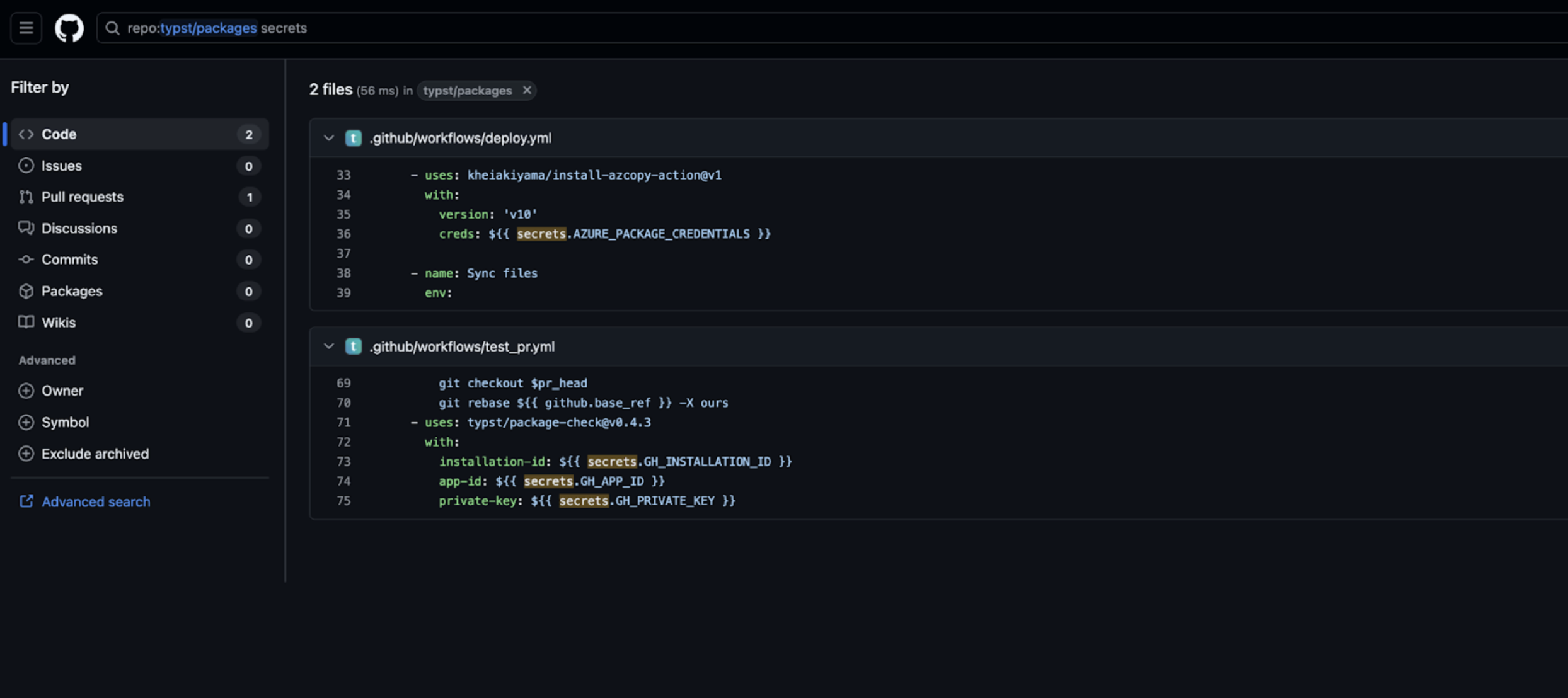This screenshot has width=1568, height=698.
Task: Open the .github/workflows/deploy.yml file link
Action: [x=460, y=138]
